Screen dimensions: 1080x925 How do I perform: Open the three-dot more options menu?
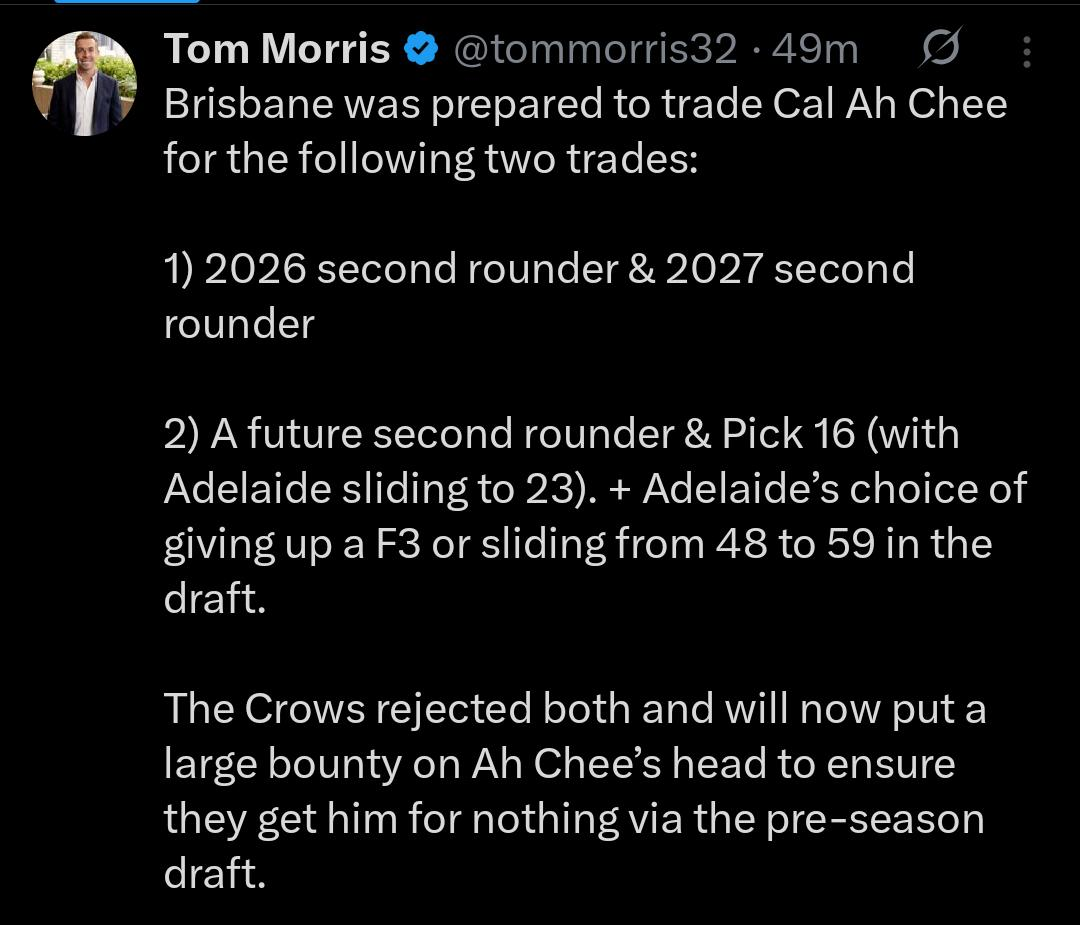point(1026,52)
